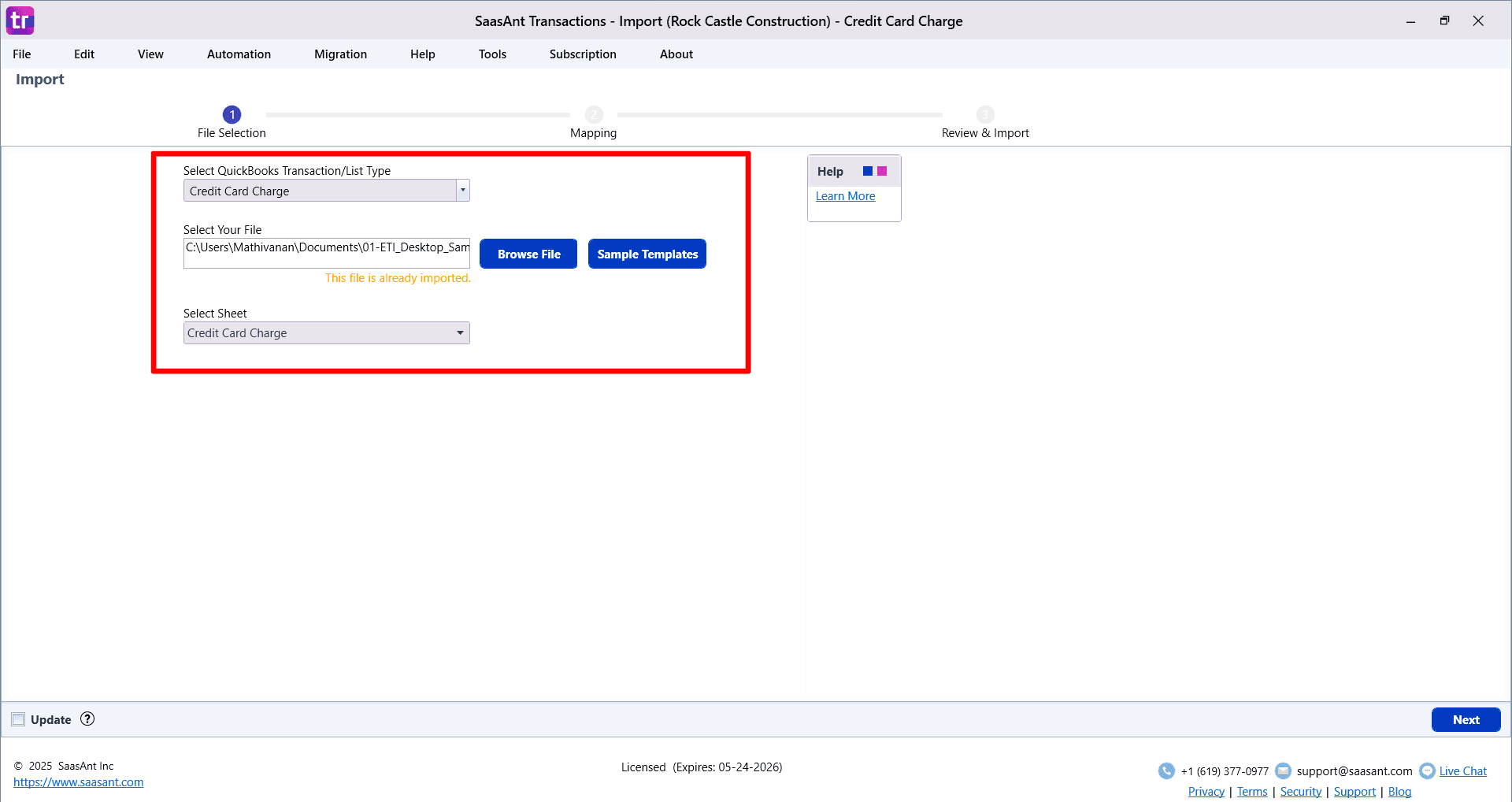Open the Subscription menu

tap(583, 54)
